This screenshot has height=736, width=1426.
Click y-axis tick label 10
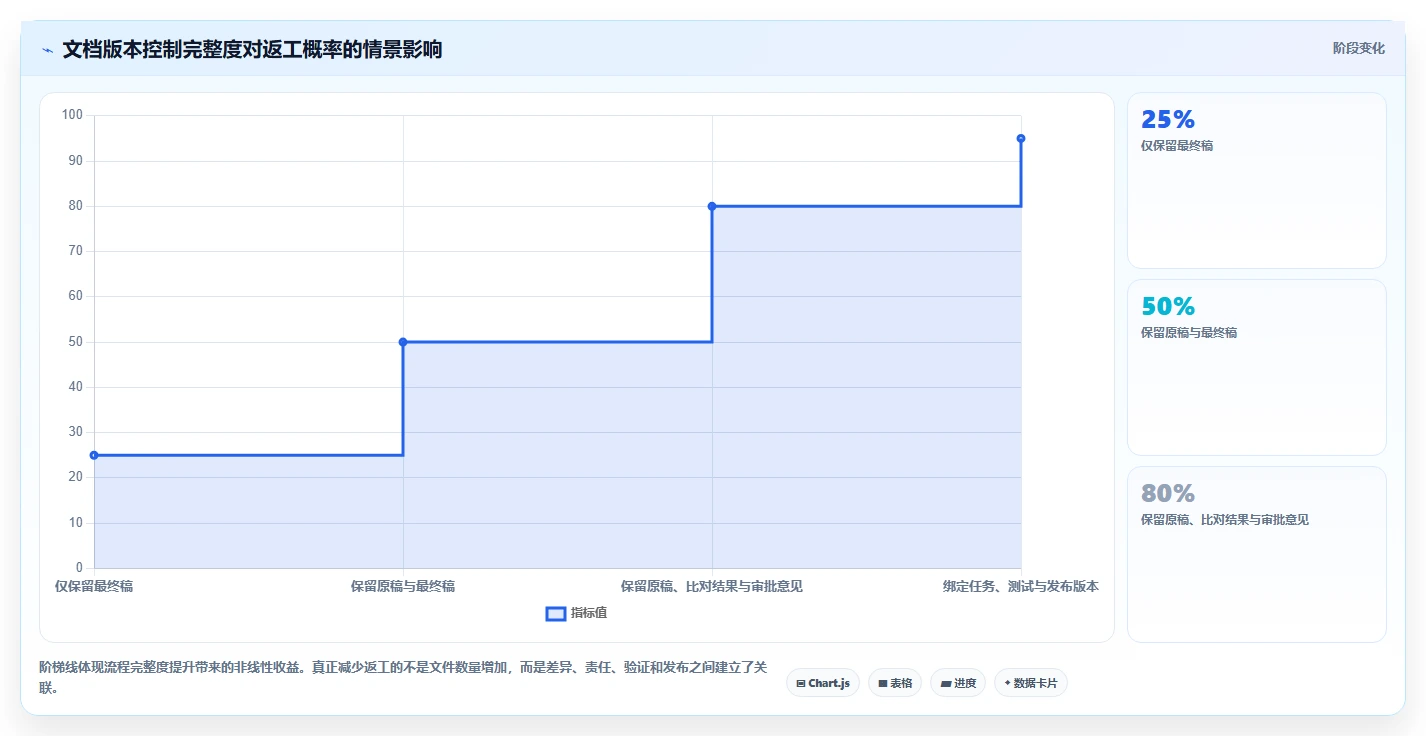coord(75,523)
